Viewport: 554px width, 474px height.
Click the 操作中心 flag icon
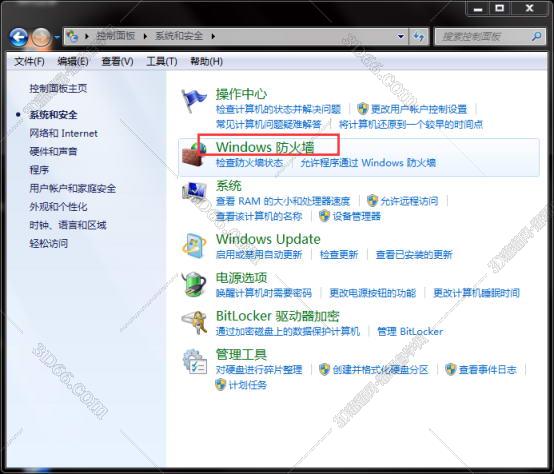tap(194, 101)
